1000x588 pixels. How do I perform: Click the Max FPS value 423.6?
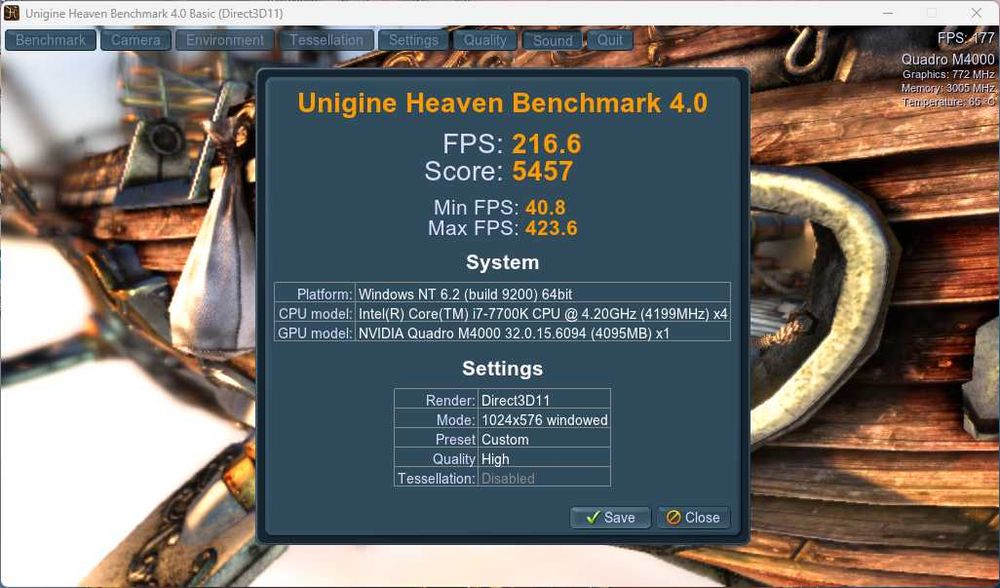[x=551, y=228]
